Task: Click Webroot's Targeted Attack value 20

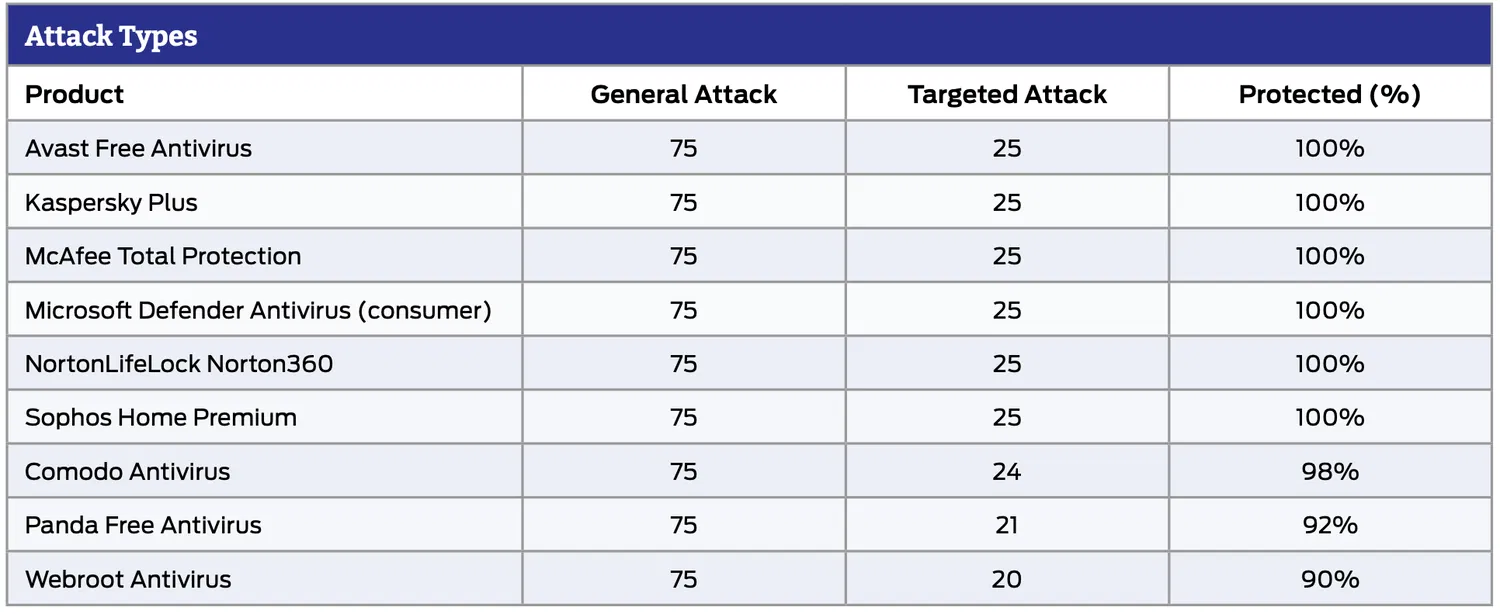Action: 1007,580
